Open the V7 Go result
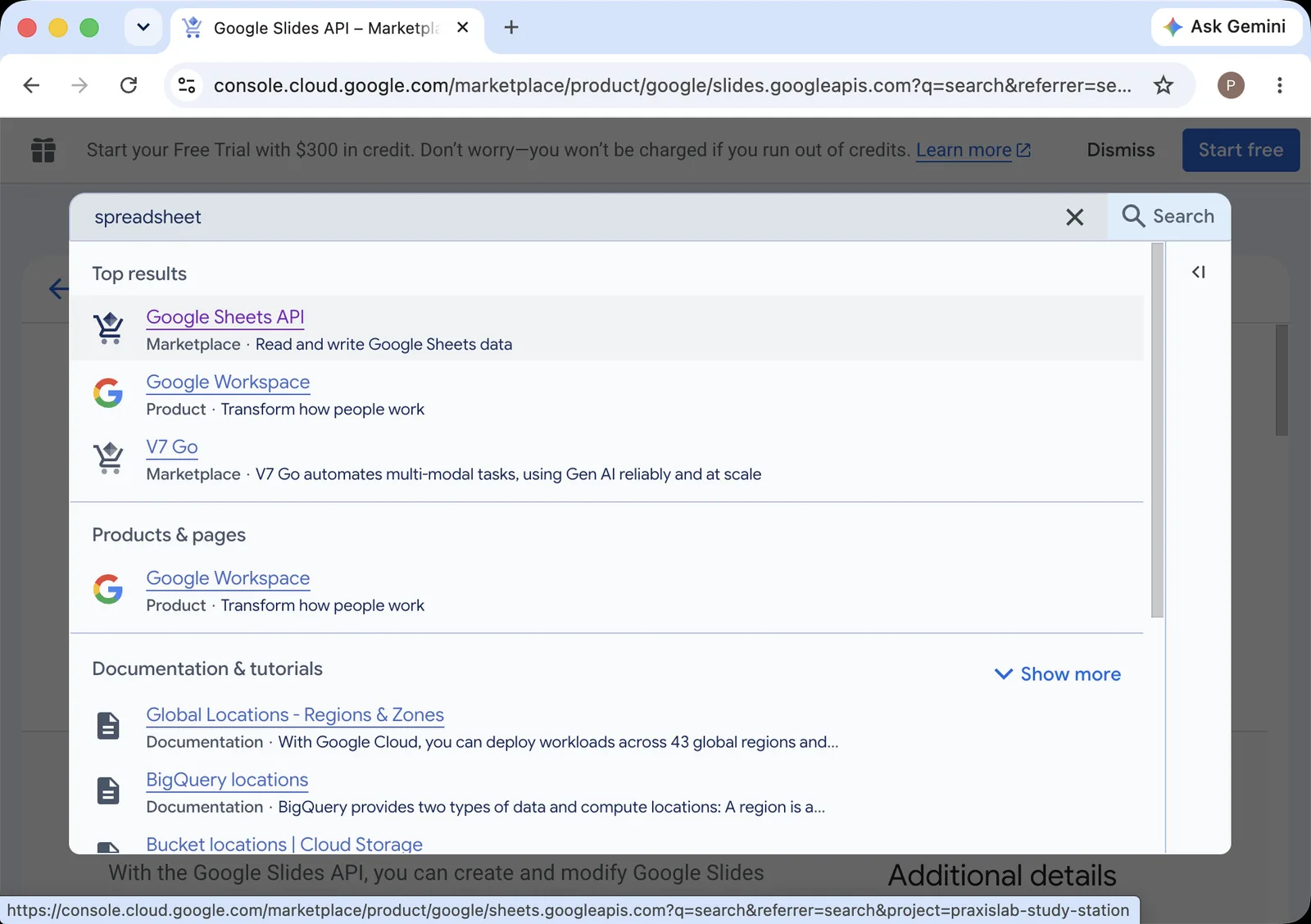1311x924 pixels. click(x=172, y=446)
